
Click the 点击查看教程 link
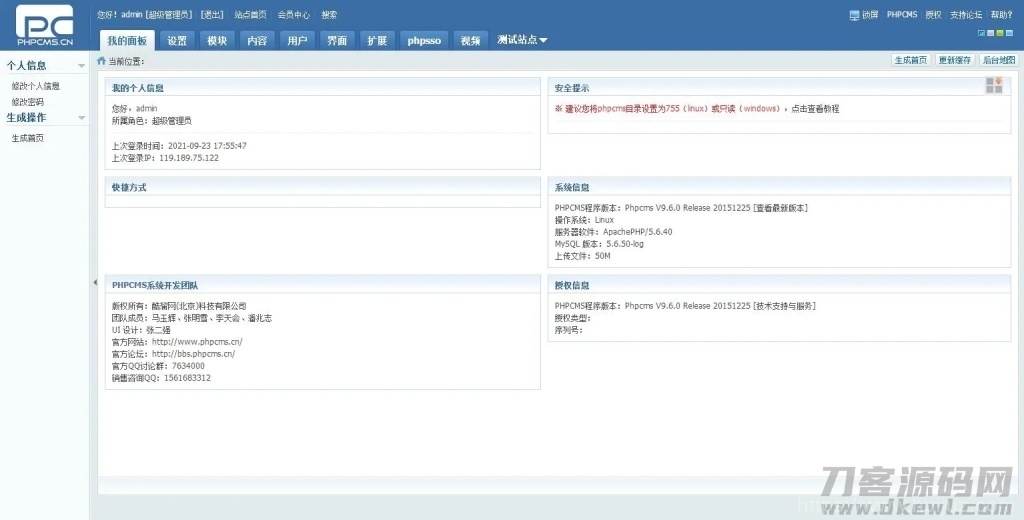click(x=814, y=109)
